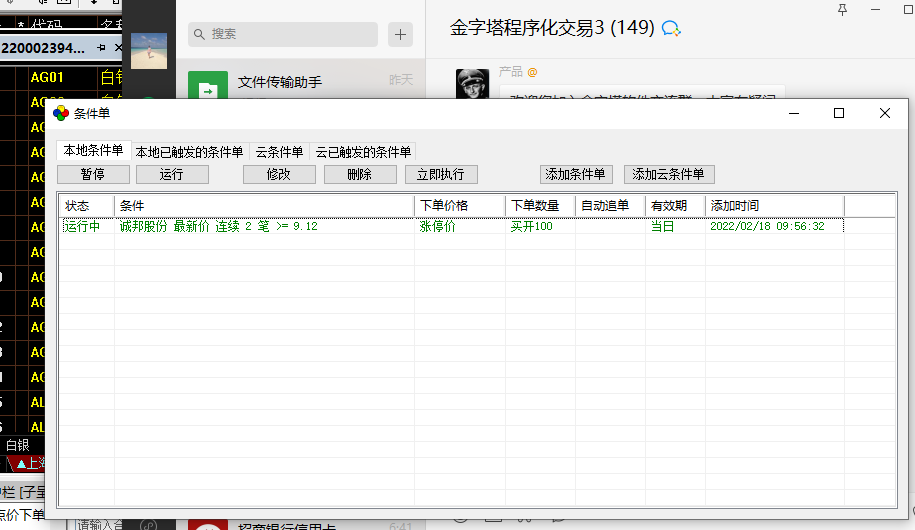Click the plus button beside WeChat search
The width and height of the screenshot is (915, 530).
(400, 34)
